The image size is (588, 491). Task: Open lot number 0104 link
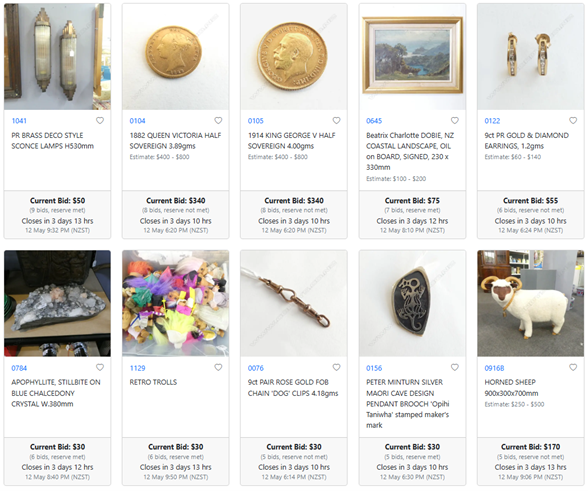(x=137, y=121)
